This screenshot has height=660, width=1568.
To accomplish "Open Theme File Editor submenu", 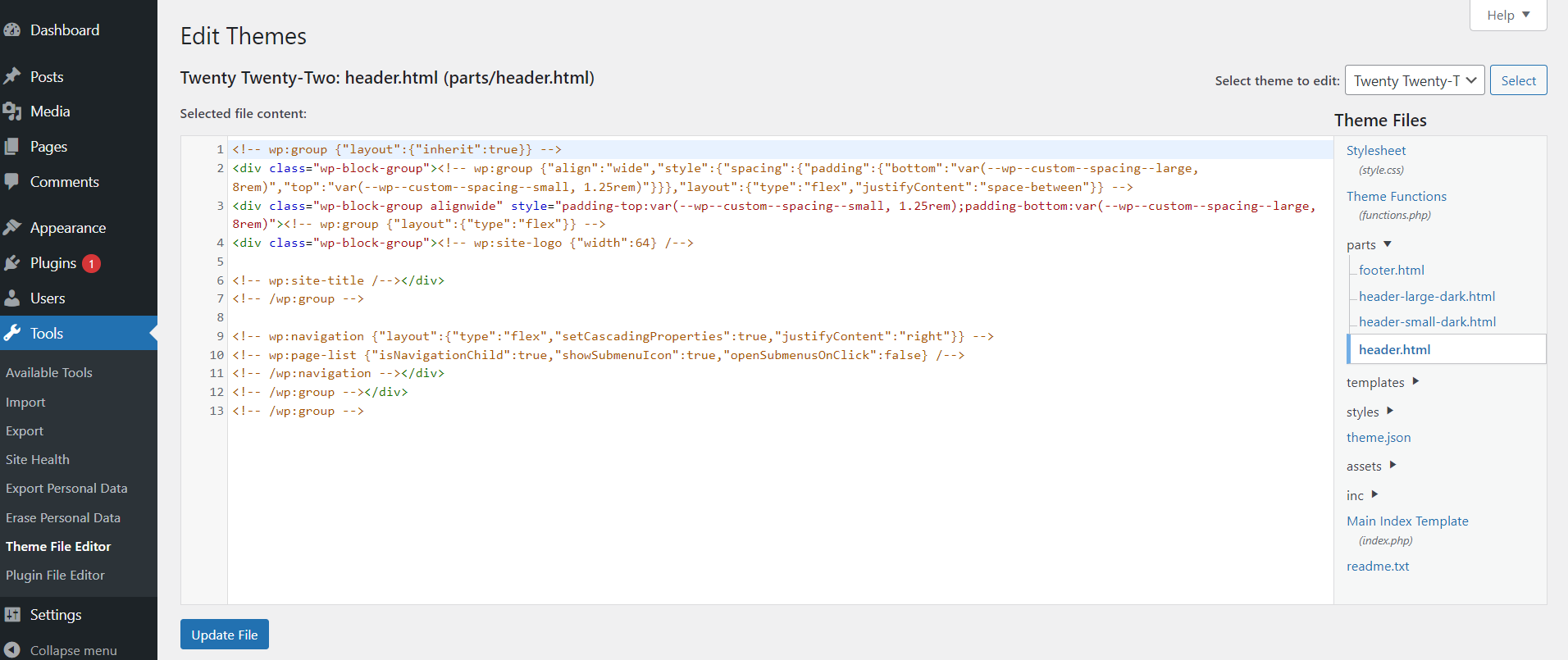I will click(58, 546).
